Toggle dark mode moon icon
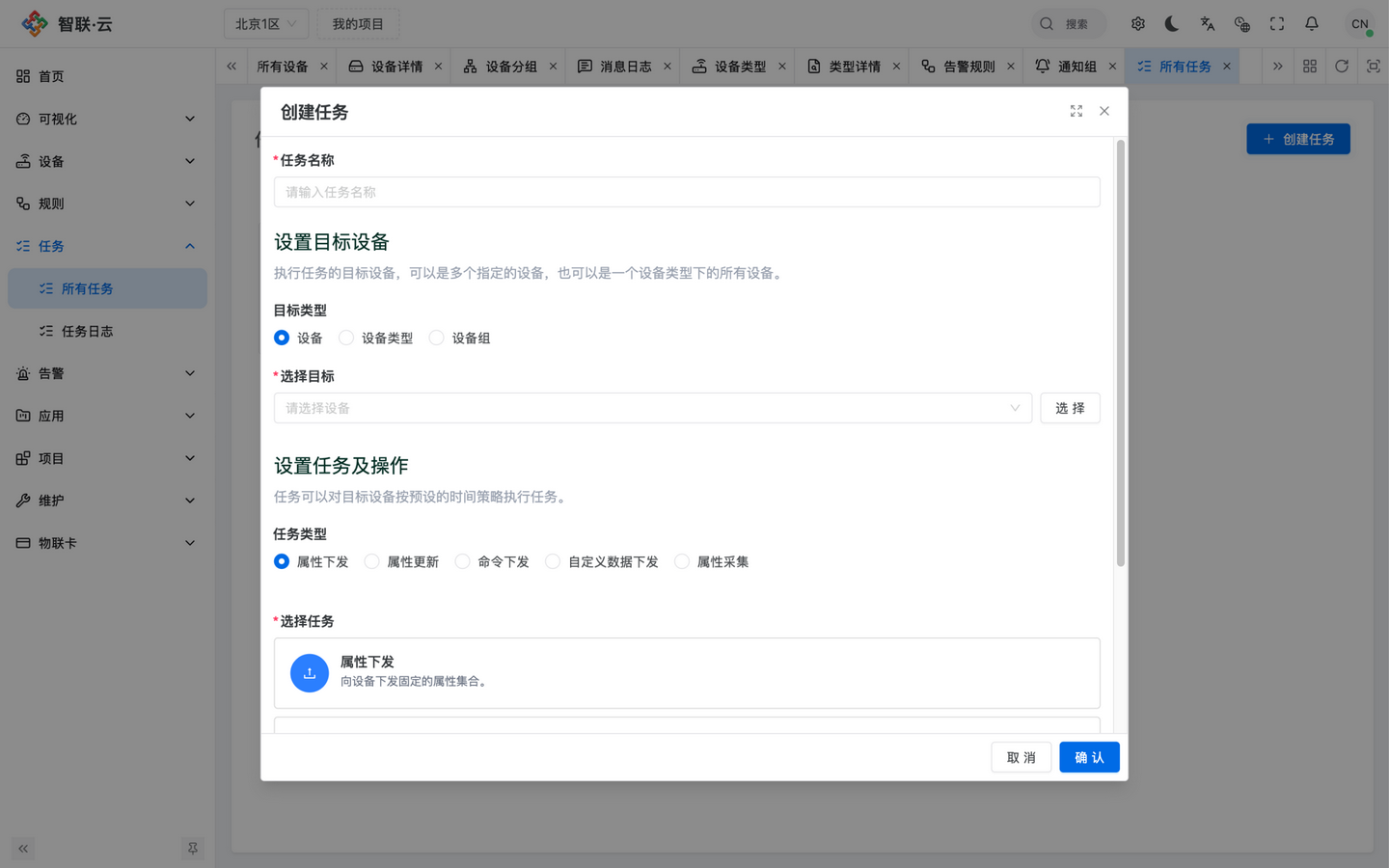Image resolution: width=1389 pixels, height=868 pixels. (1172, 24)
